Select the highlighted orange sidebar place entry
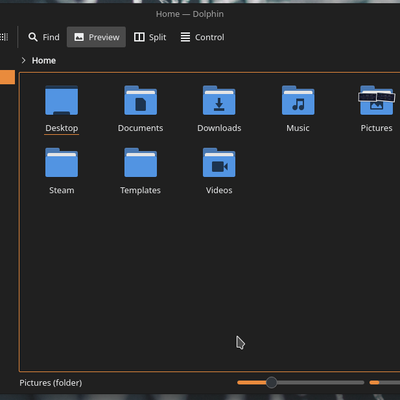400x400 pixels. (7, 77)
